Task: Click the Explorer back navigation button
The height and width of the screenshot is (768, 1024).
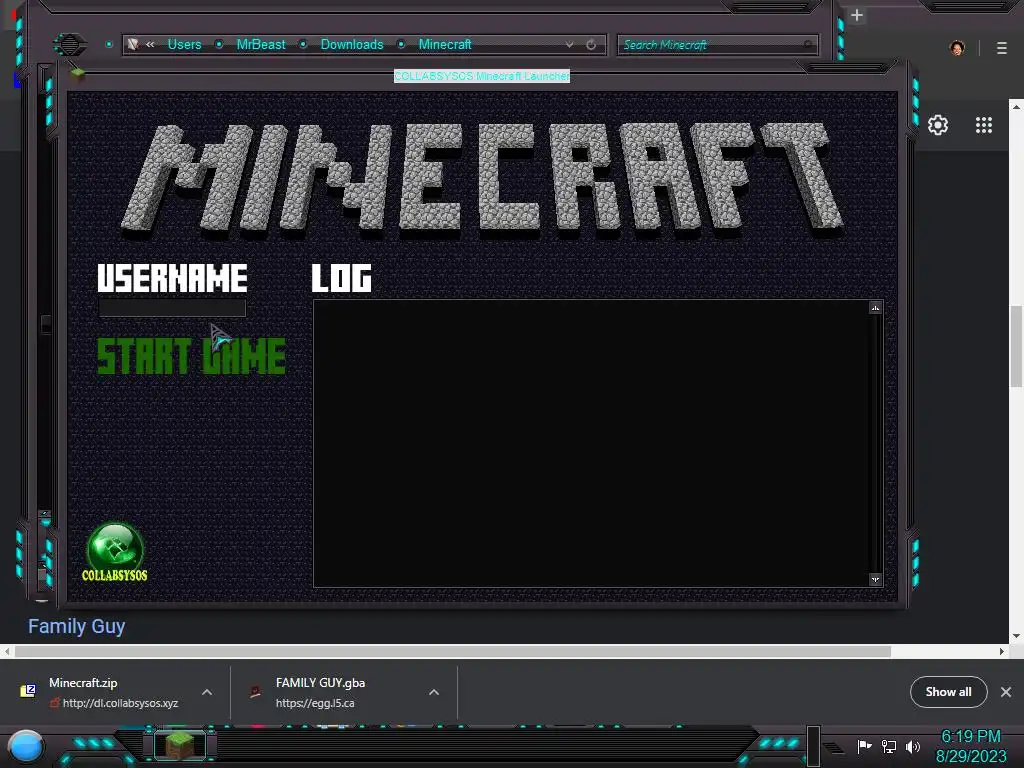Action: pos(69,44)
